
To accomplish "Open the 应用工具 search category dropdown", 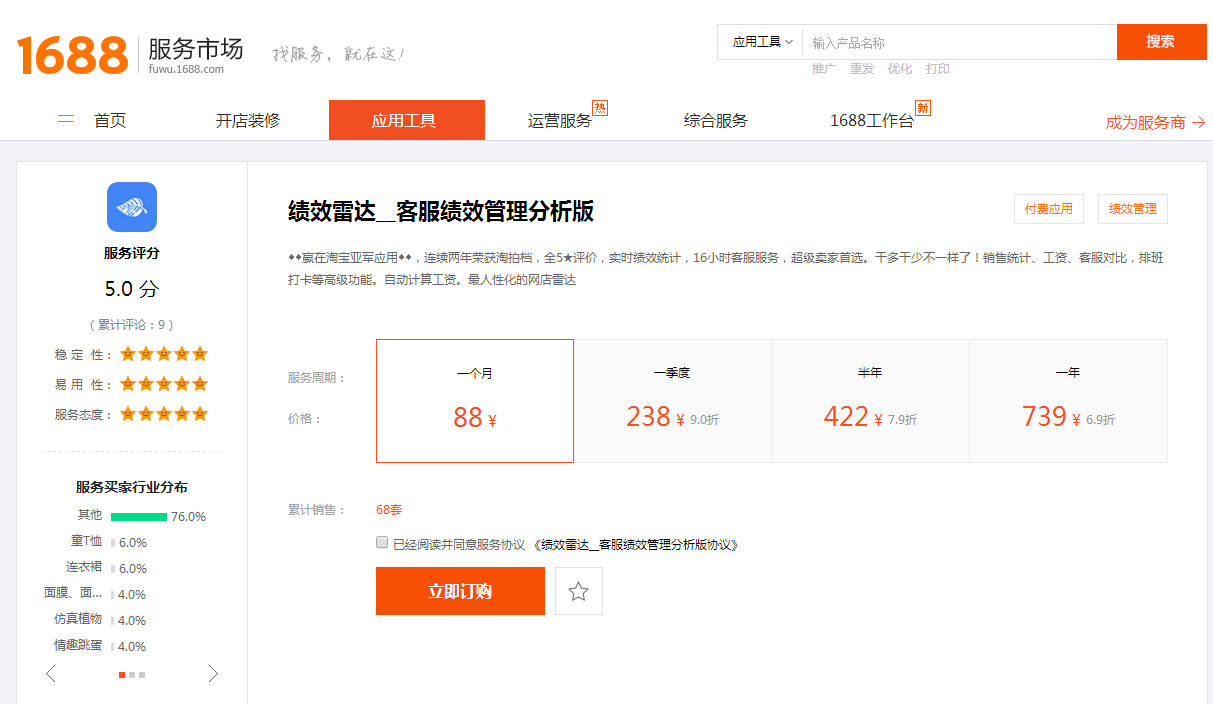I will (761, 42).
